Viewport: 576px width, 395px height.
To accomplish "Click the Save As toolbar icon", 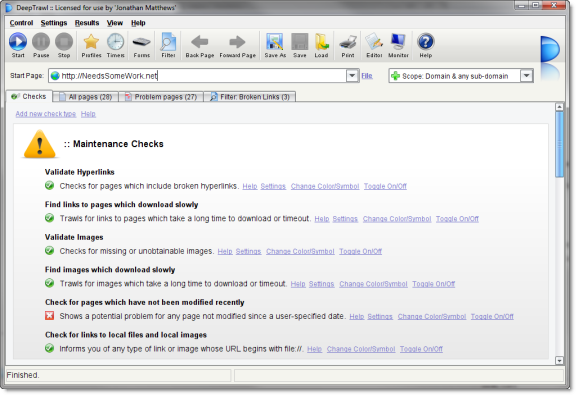I will (275, 45).
